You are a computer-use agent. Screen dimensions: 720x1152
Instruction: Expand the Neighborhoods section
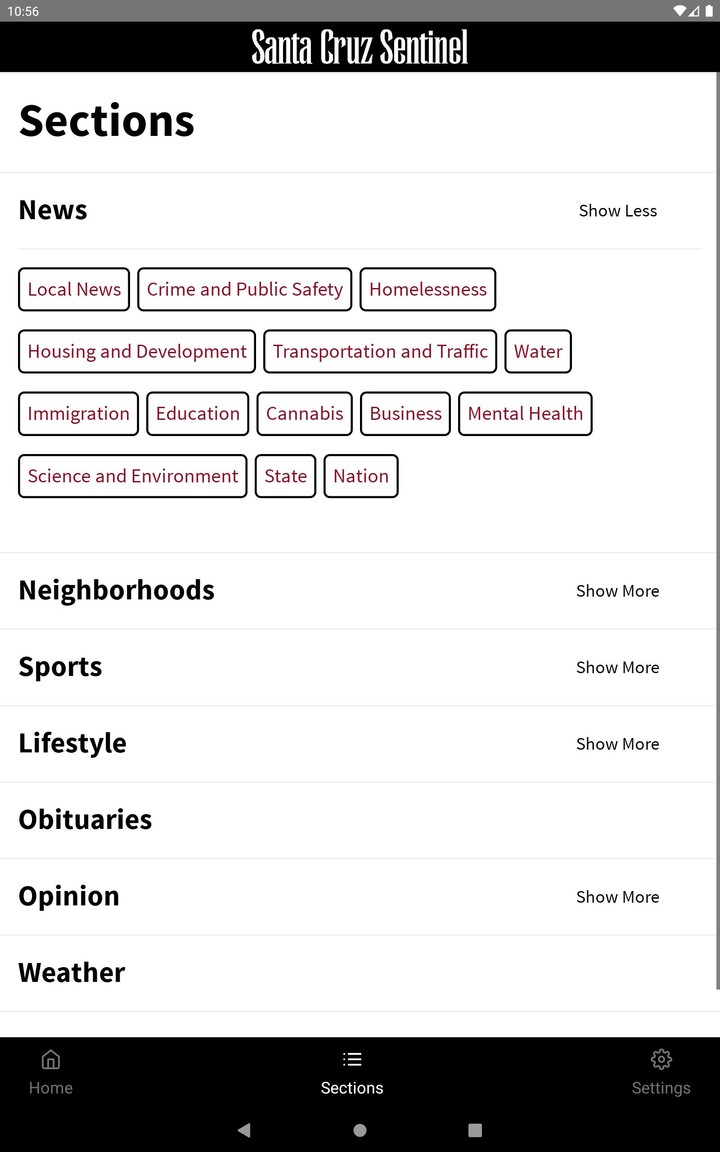pyautogui.click(x=617, y=591)
